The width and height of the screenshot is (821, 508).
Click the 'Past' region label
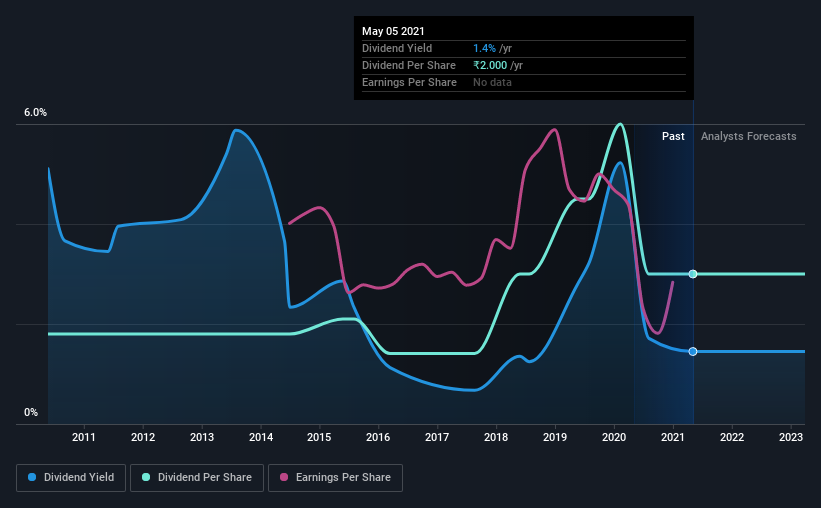[673, 136]
